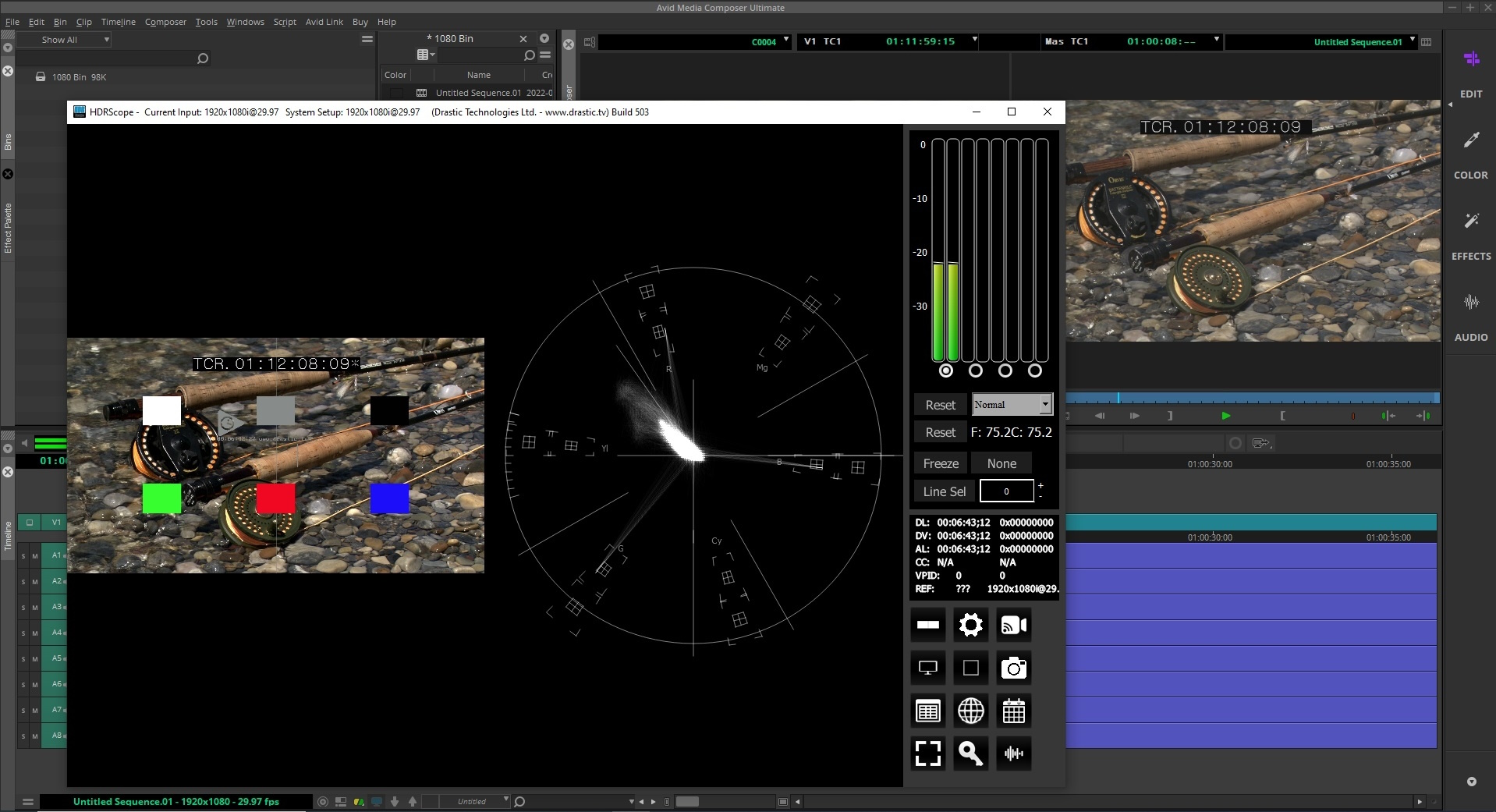Select Untitled Sequence.01 row in the bin
Screen dimensions: 1496x812
point(468,93)
